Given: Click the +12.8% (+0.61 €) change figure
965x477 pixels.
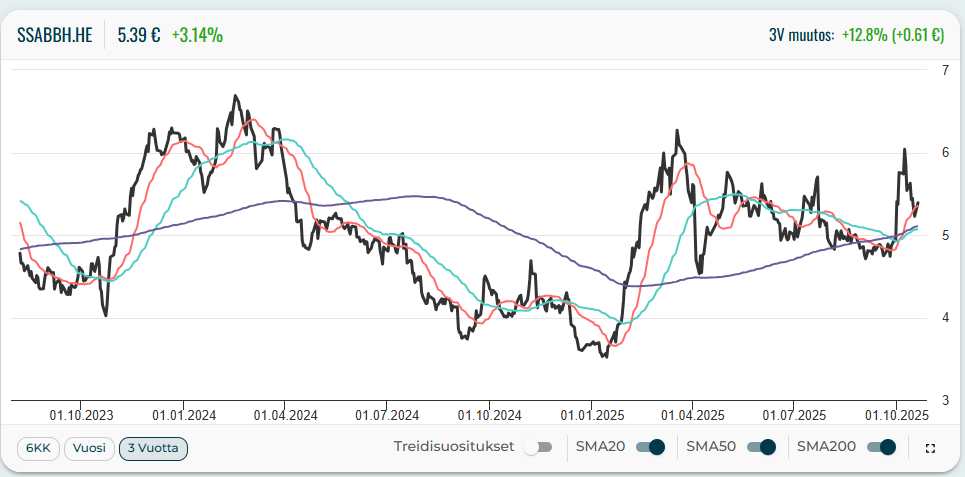Looking at the screenshot, I should tap(892, 35).
